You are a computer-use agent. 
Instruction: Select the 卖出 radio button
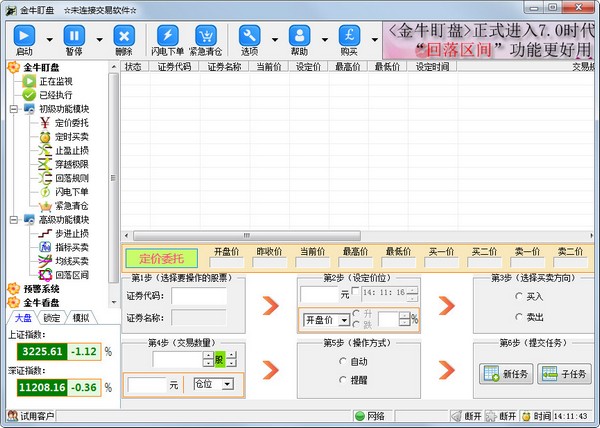click(519, 317)
